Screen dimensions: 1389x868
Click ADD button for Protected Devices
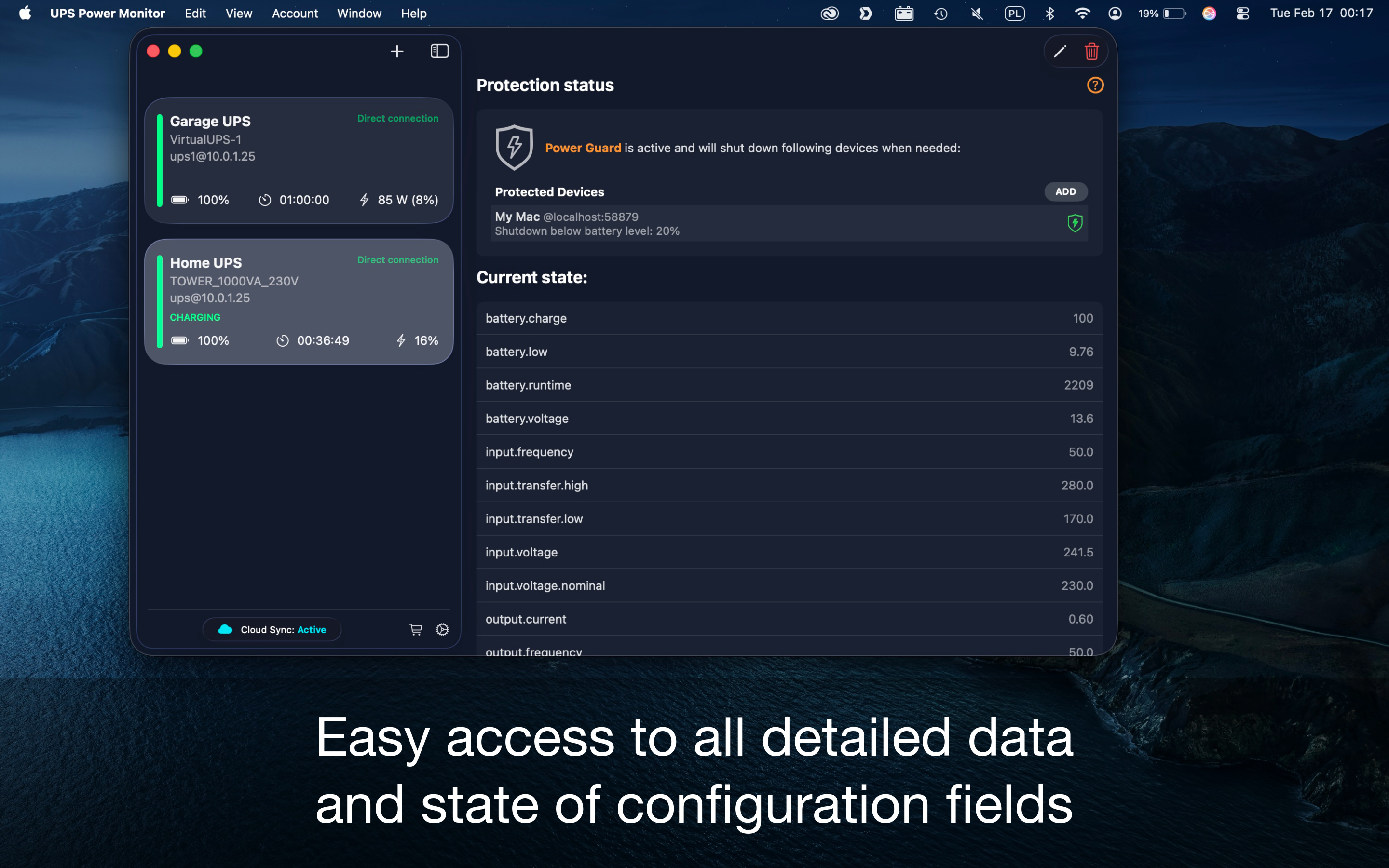coord(1065,192)
